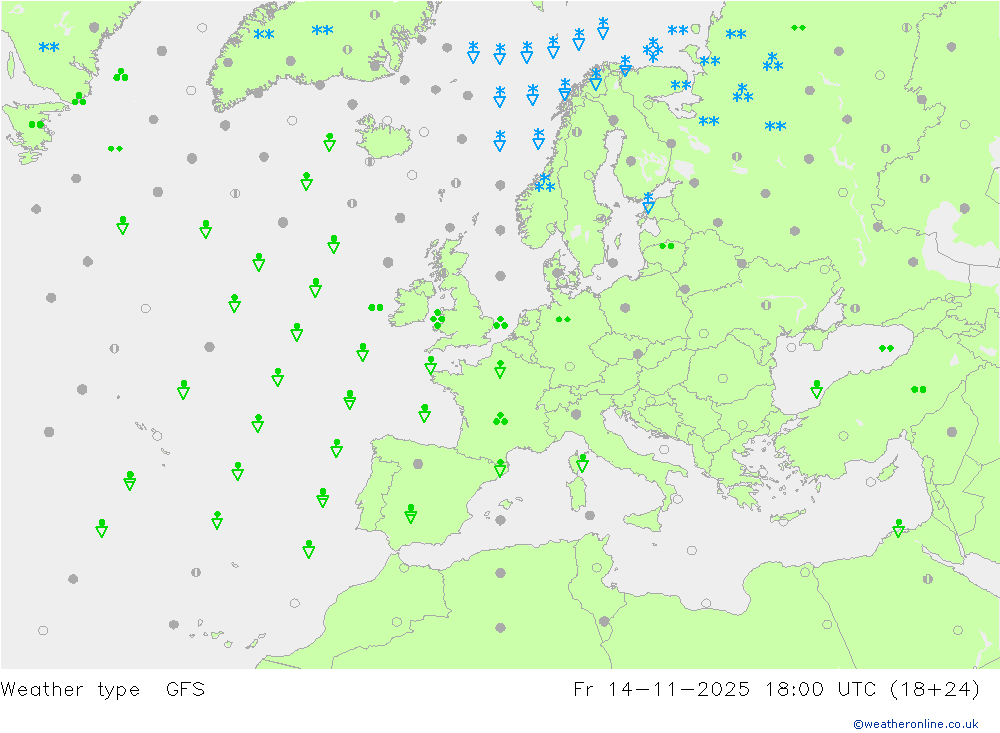Viewport: 1000px width, 733px height.
Task: Click the grey overcast dot over central Spain's north
Action: (418, 464)
